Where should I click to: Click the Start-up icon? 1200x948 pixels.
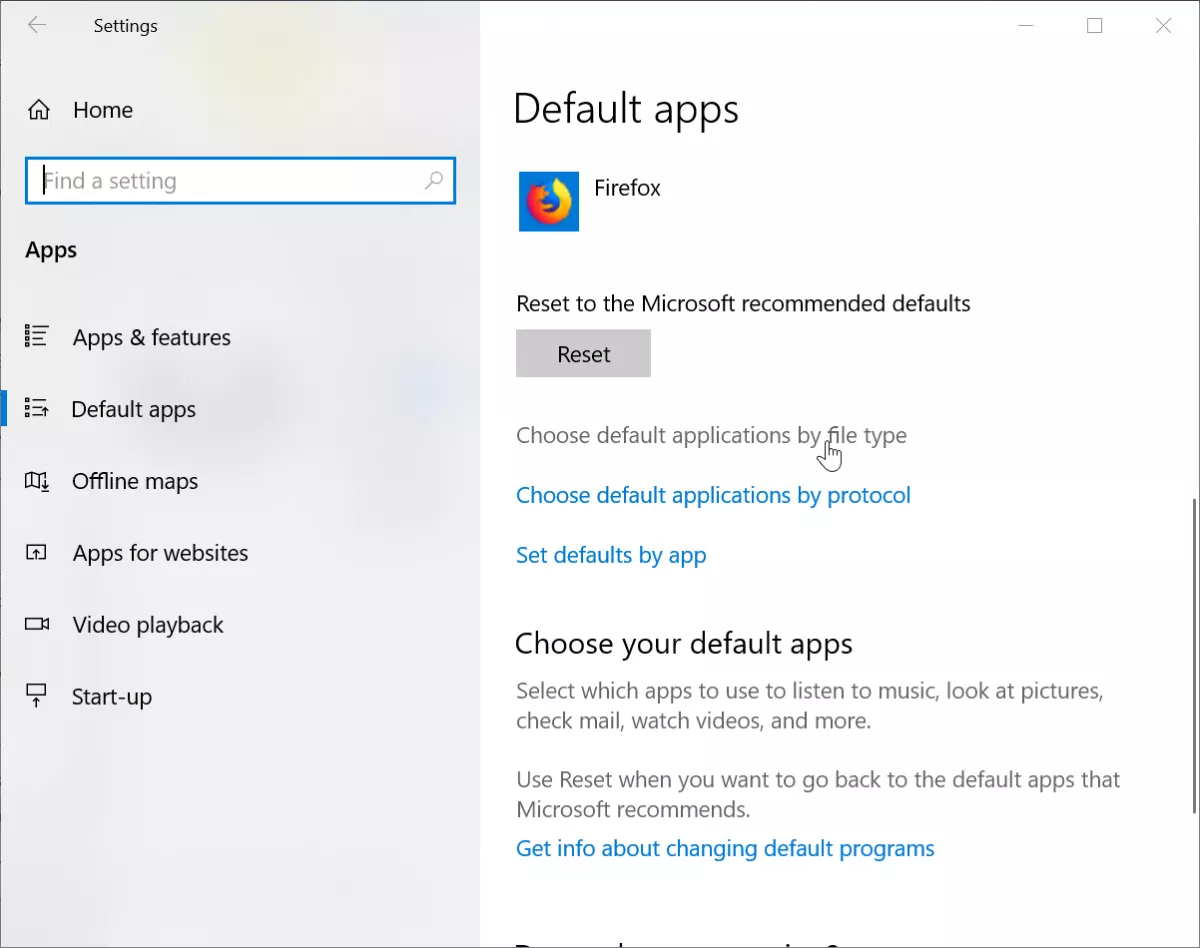pyautogui.click(x=37, y=697)
